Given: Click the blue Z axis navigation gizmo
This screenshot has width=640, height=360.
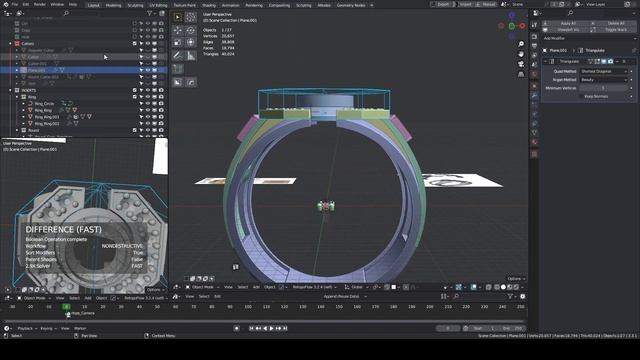Looking at the screenshot, I should pos(512,16).
